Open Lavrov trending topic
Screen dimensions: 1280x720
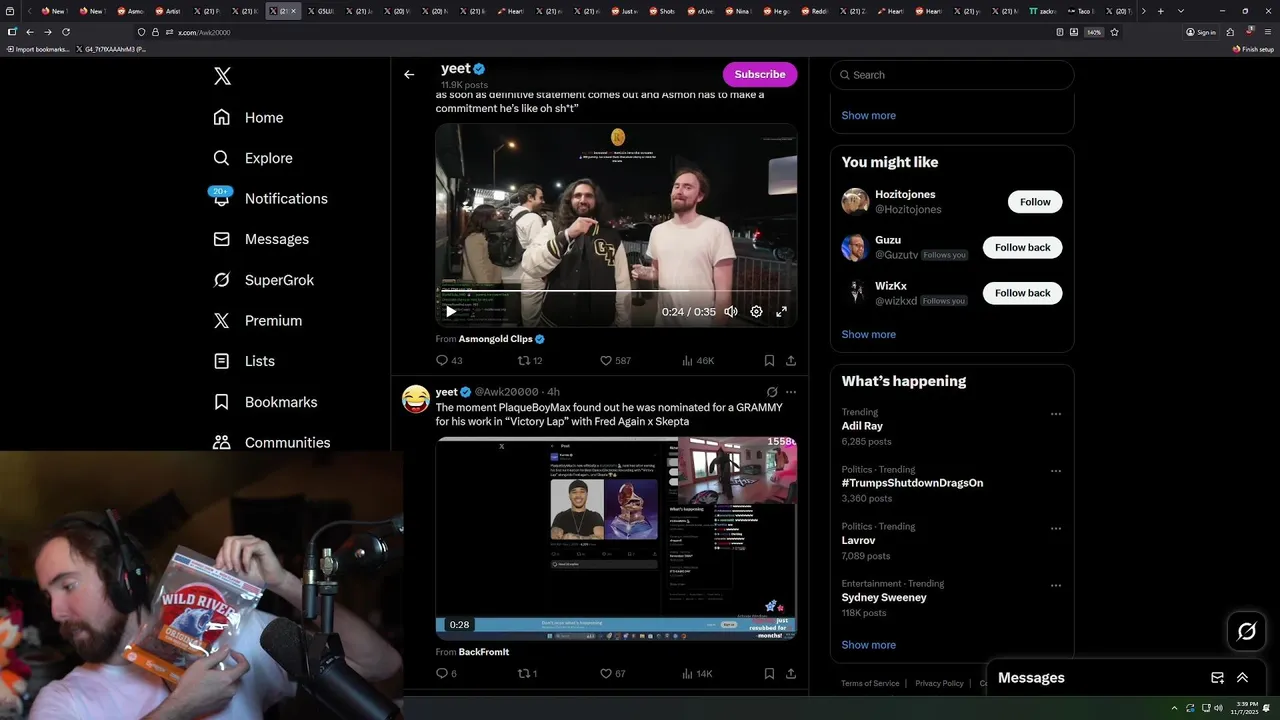tap(860, 540)
